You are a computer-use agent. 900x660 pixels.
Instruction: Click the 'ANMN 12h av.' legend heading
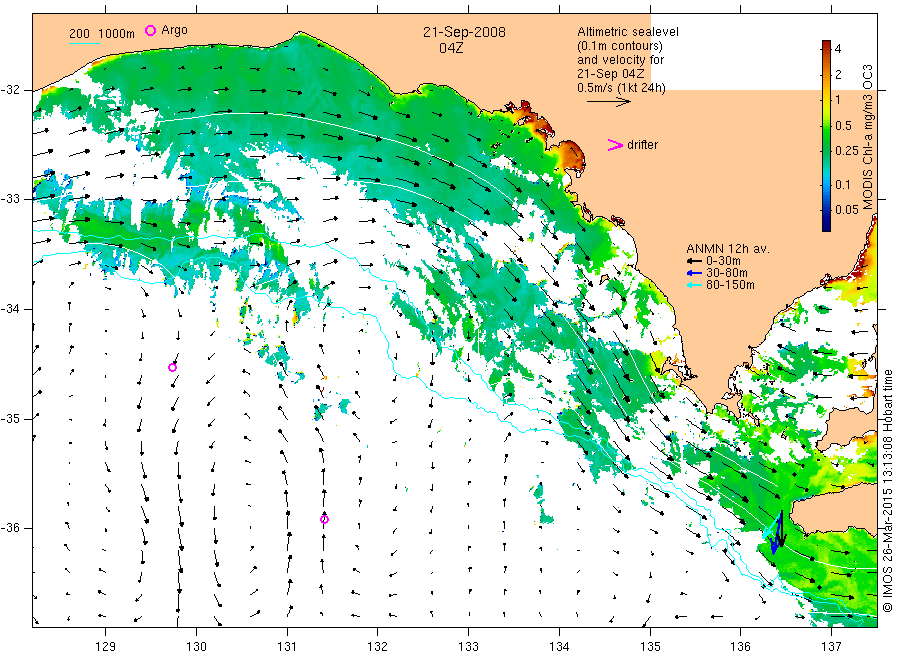pyautogui.click(x=728, y=249)
